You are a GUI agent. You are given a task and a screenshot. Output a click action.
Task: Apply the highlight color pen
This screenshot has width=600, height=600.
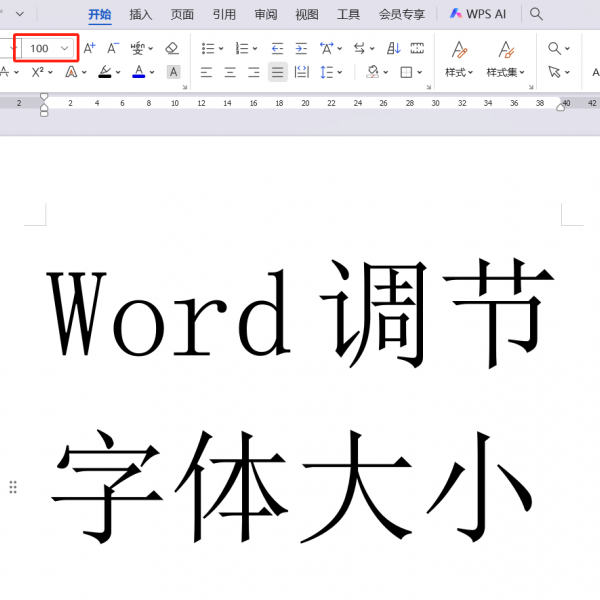[105, 72]
